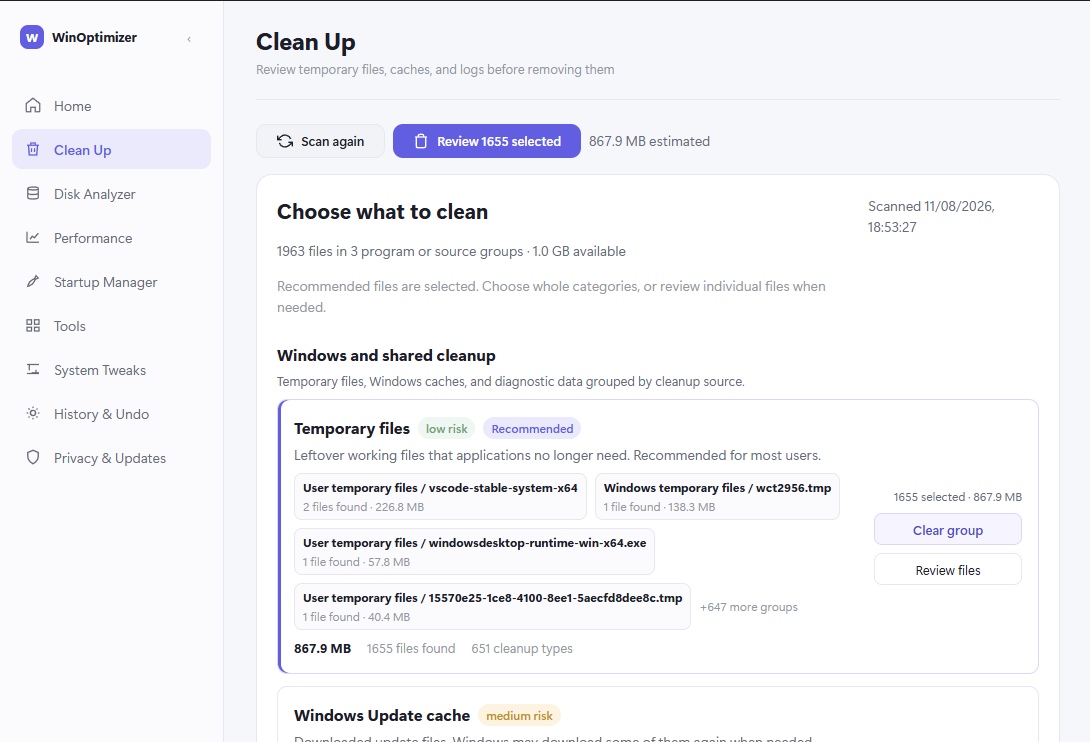Click the Privacy & Updates shield icon
Screen dimensions: 1090x742
(33, 458)
